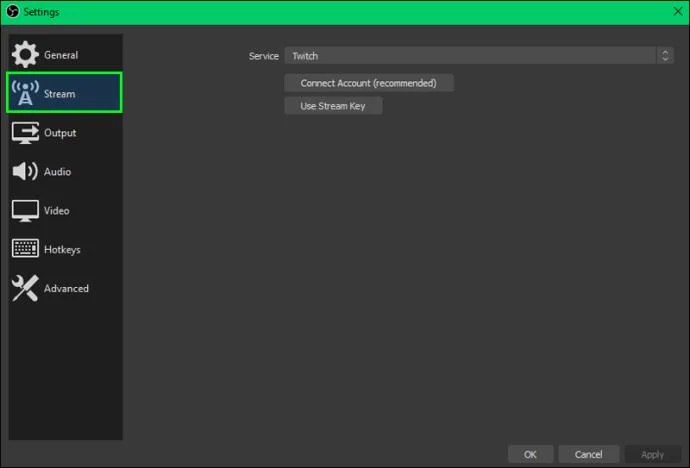Screen dimensions: 690x468
Task: Click the Cancel button
Action: coord(588,454)
